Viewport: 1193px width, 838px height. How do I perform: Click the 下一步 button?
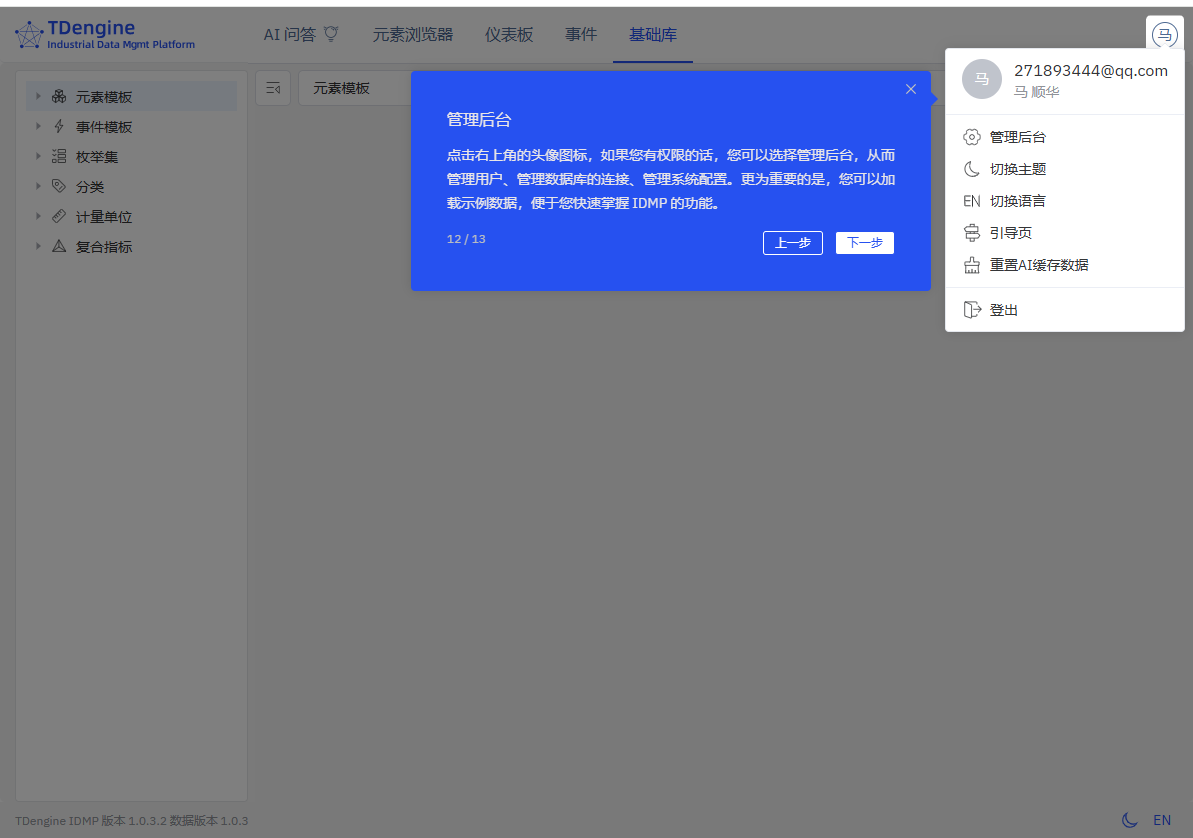click(864, 243)
